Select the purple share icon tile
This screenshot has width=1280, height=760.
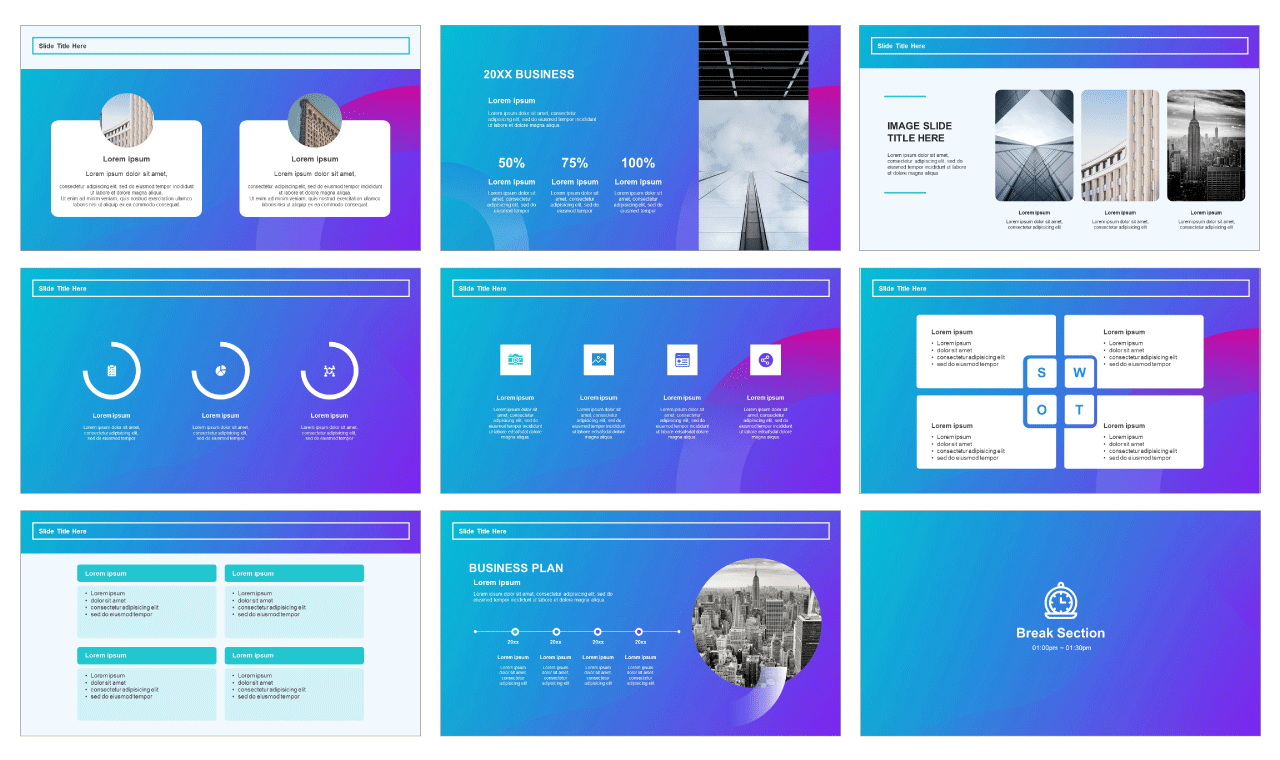(765, 360)
